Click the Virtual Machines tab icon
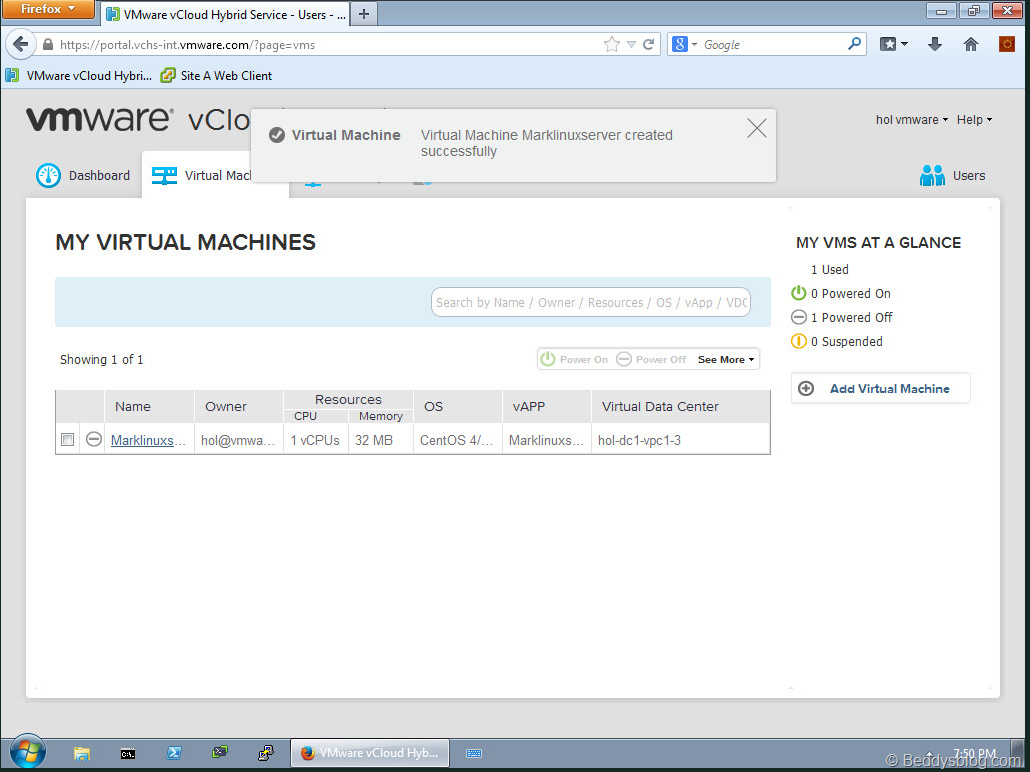1030x772 pixels. pyautogui.click(x=164, y=175)
